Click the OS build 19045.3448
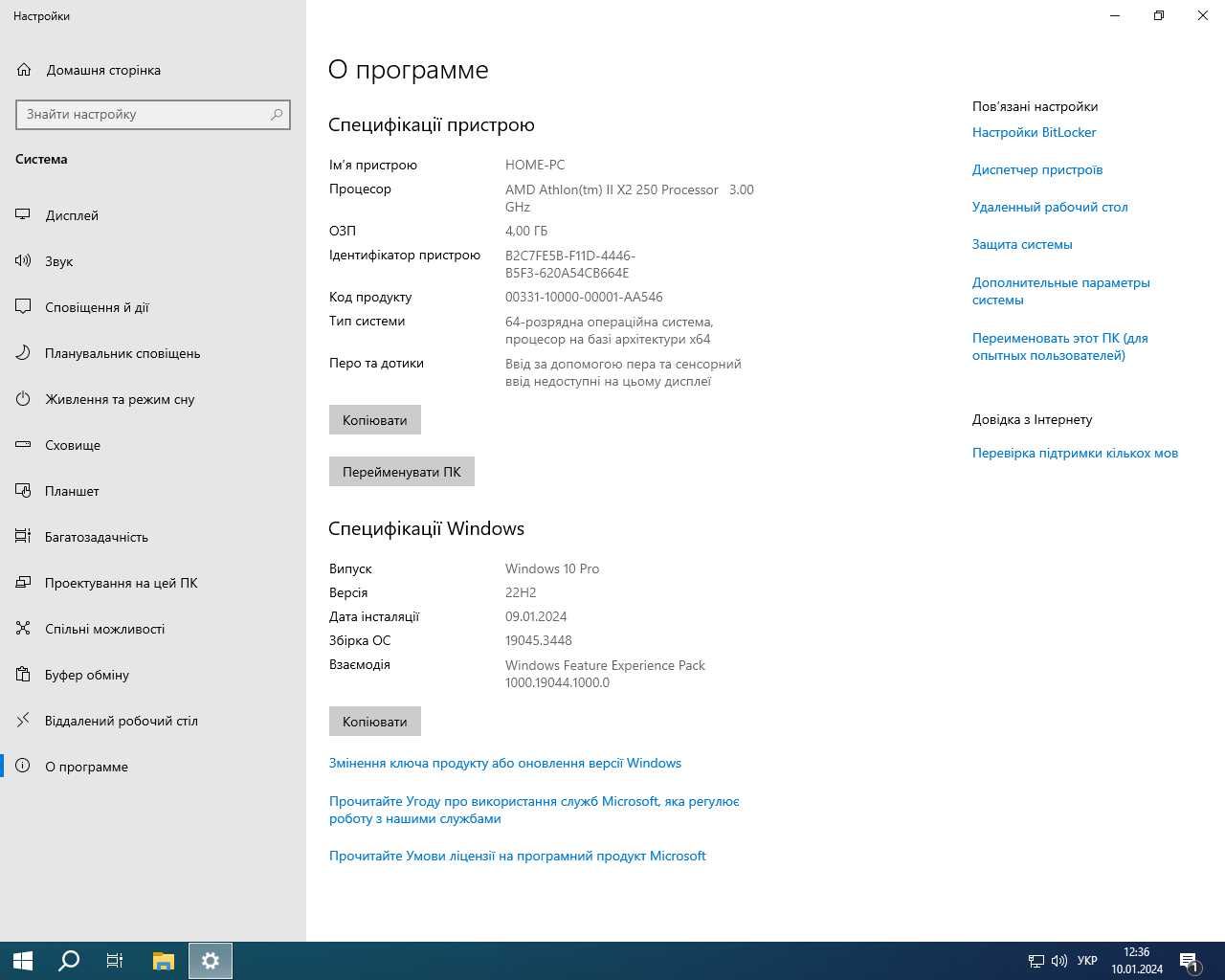 coord(539,640)
